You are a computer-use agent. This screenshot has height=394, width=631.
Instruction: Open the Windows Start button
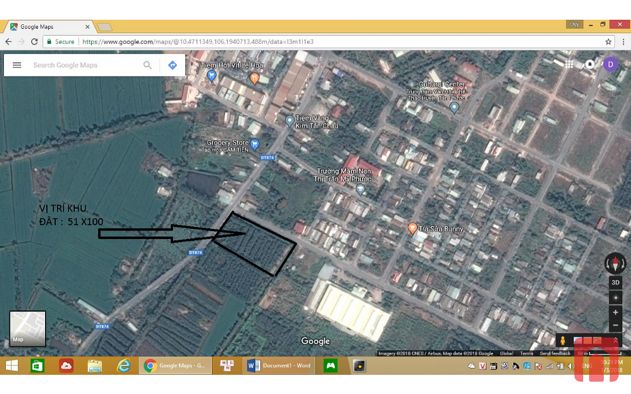click(12, 366)
